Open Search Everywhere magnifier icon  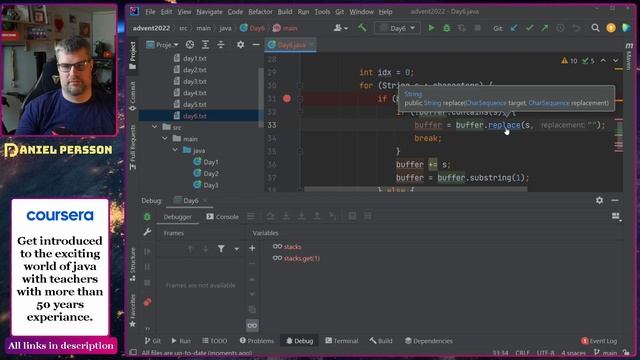pyautogui.click(x=596, y=28)
